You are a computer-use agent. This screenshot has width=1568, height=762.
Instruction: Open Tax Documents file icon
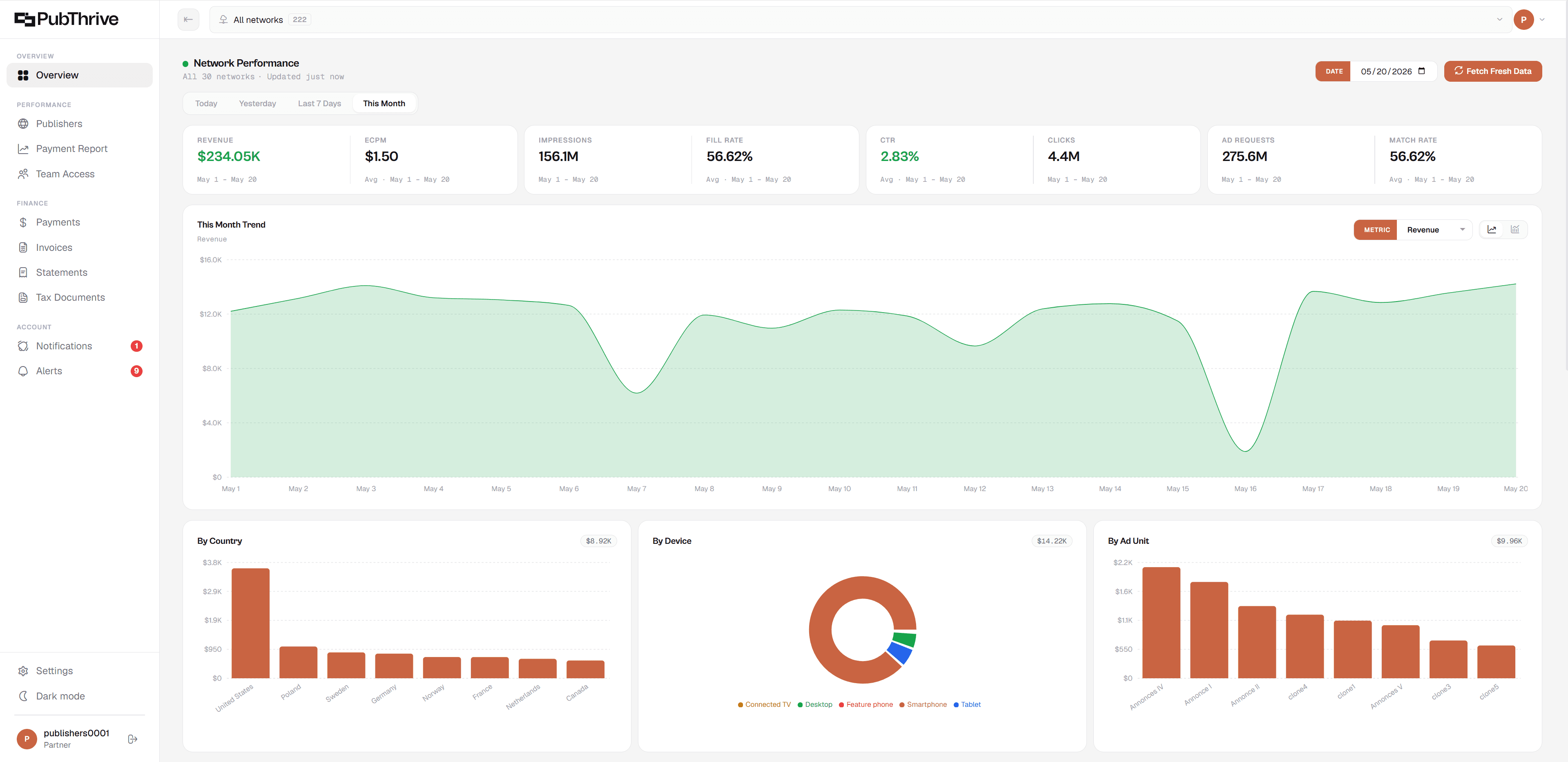[23, 297]
